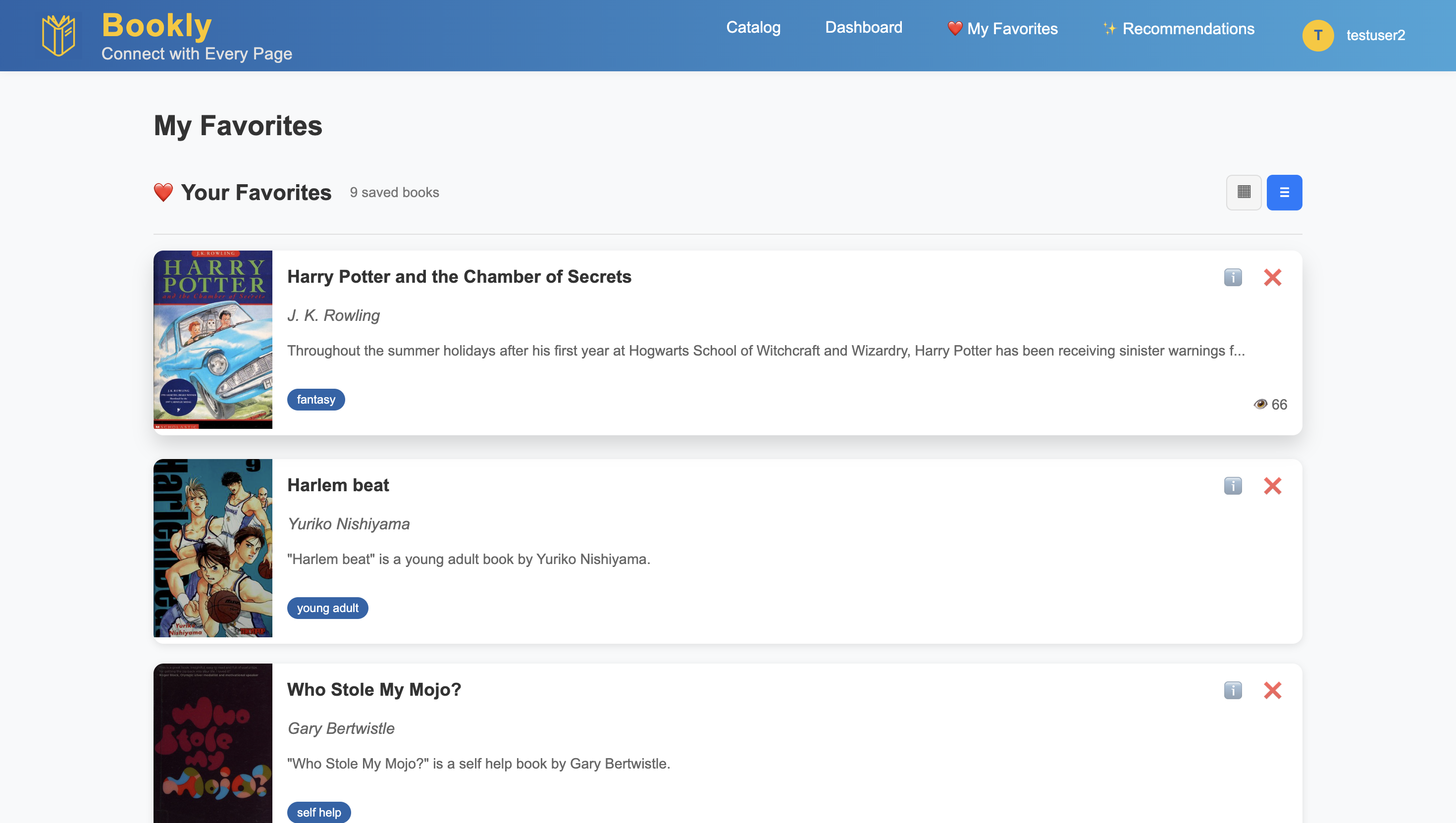Open info for Harlem beat

click(x=1233, y=486)
